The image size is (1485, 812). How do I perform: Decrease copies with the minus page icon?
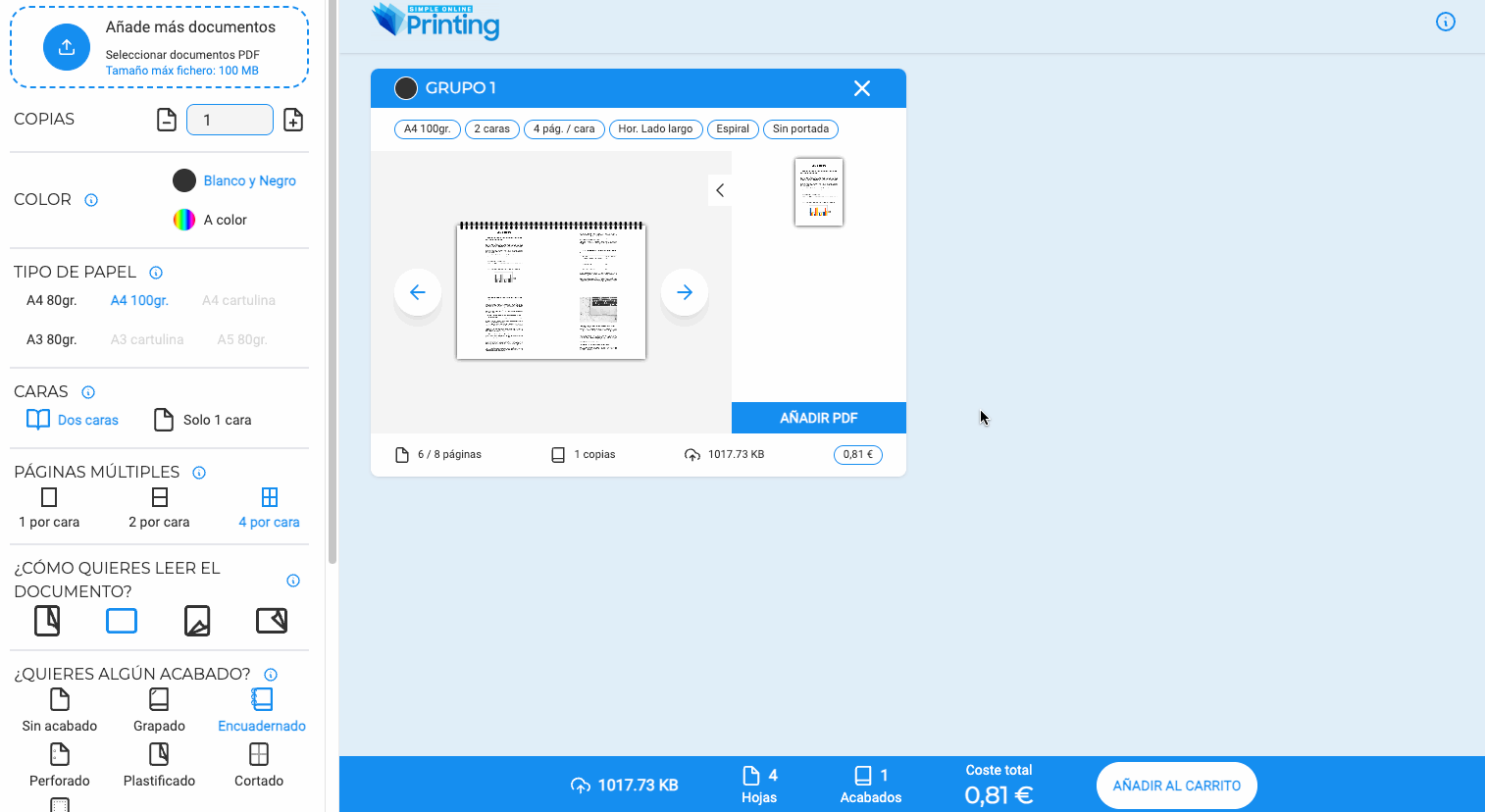[x=167, y=120]
